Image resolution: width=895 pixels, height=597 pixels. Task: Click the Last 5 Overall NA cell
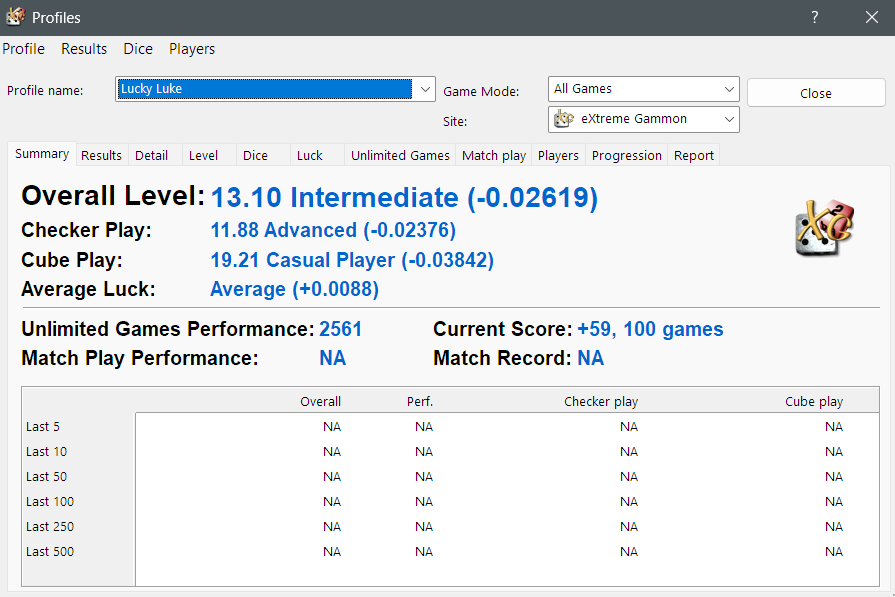(332, 426)
